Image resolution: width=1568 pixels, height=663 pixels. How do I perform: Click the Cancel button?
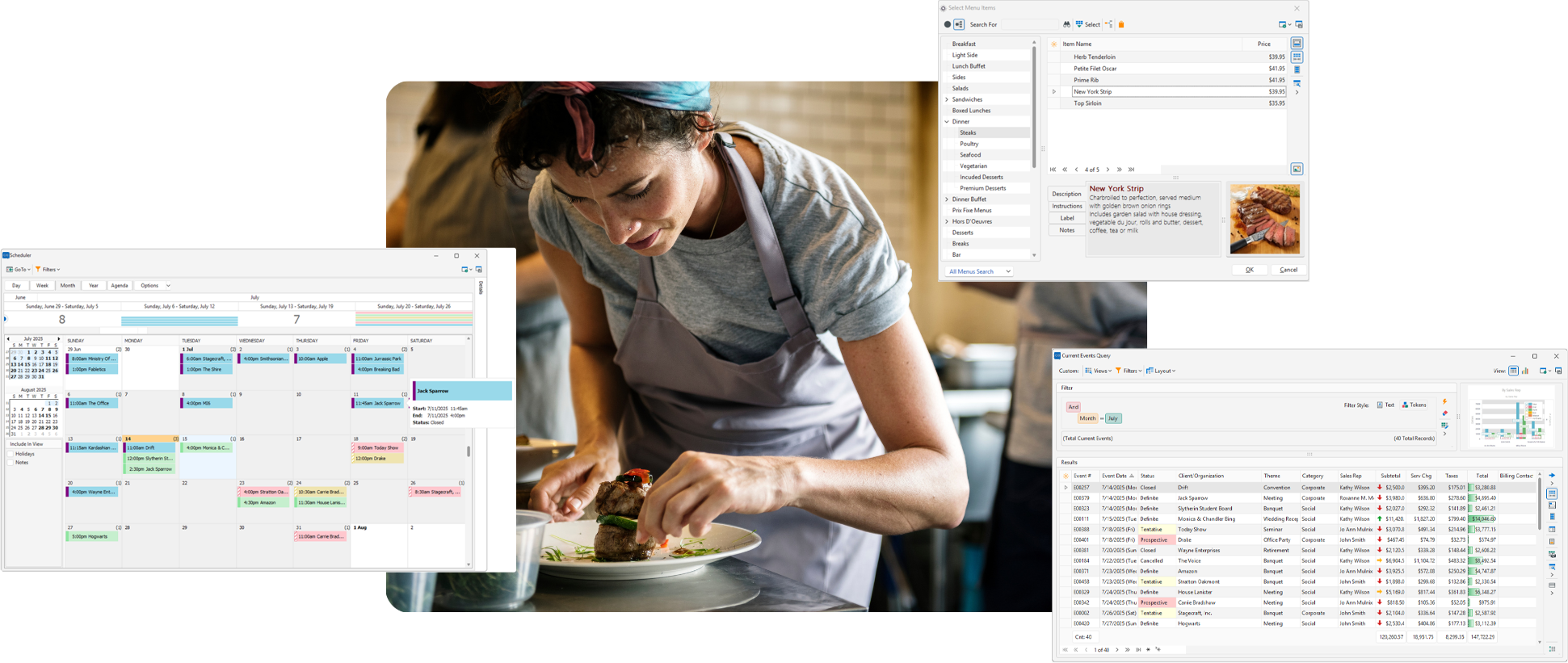coord(1288,270)
